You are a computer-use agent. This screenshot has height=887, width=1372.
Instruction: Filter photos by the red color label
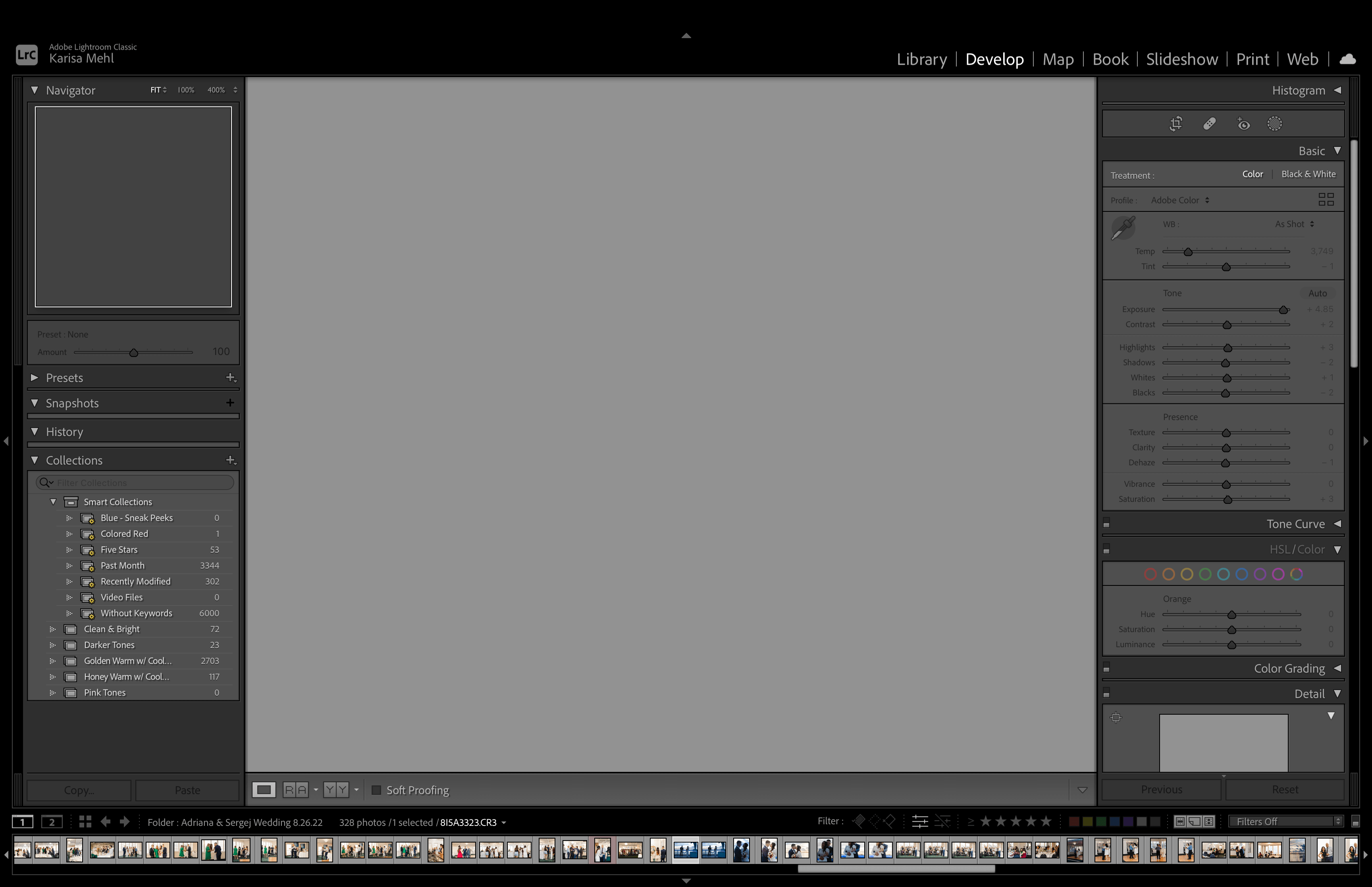point(1074,821)
